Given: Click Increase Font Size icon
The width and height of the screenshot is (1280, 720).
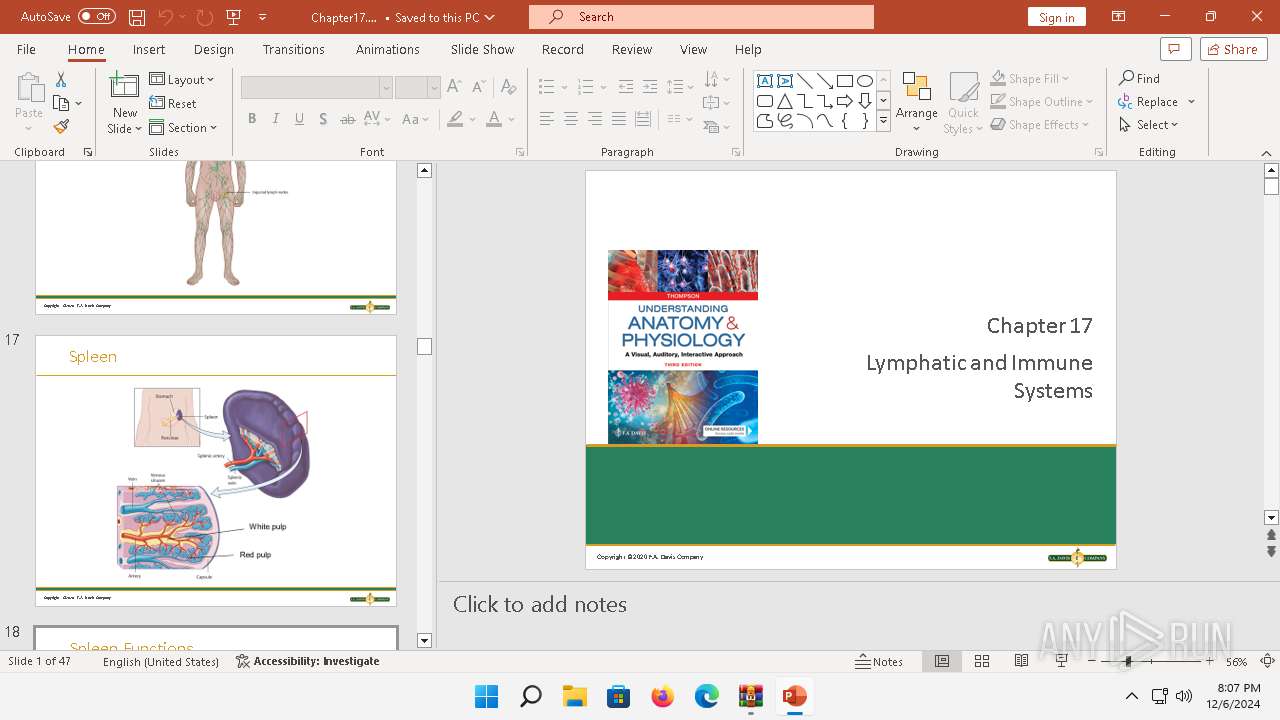Looking at the screenshot, I should (454, 87).
